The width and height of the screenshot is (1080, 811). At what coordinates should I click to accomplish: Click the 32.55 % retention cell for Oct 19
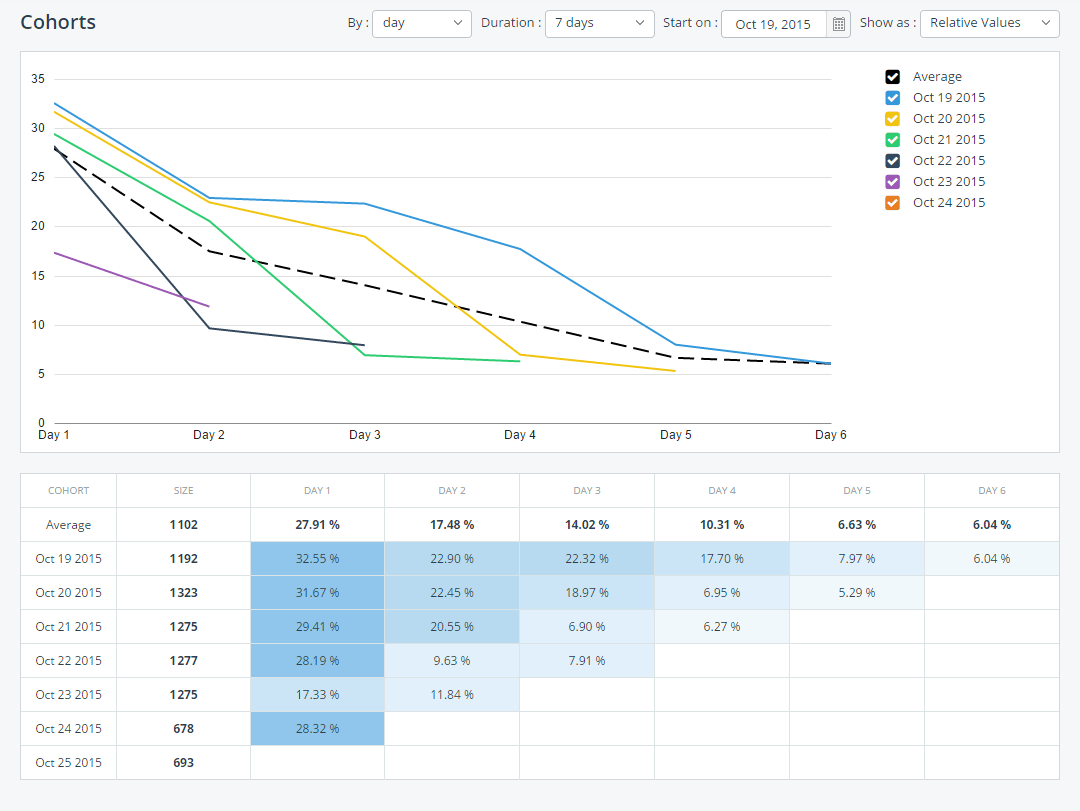click(x=317, y=558)
